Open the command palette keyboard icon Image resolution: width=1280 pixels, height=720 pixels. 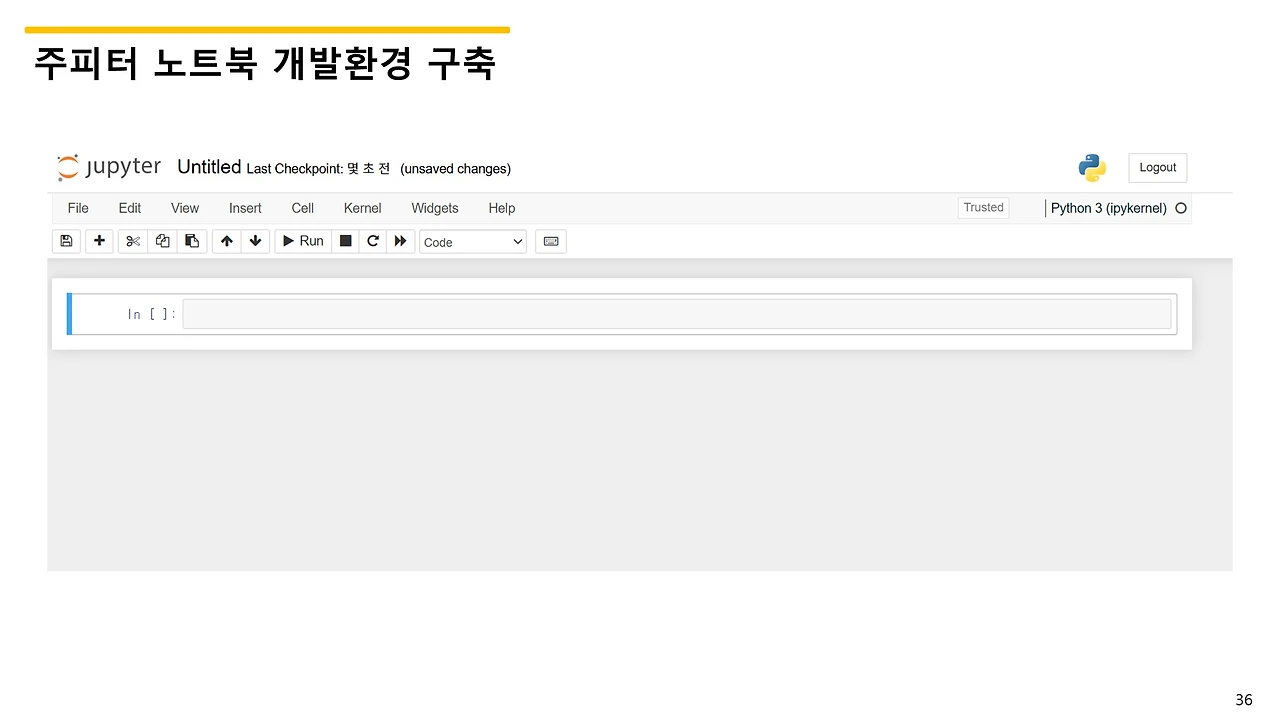550,241
